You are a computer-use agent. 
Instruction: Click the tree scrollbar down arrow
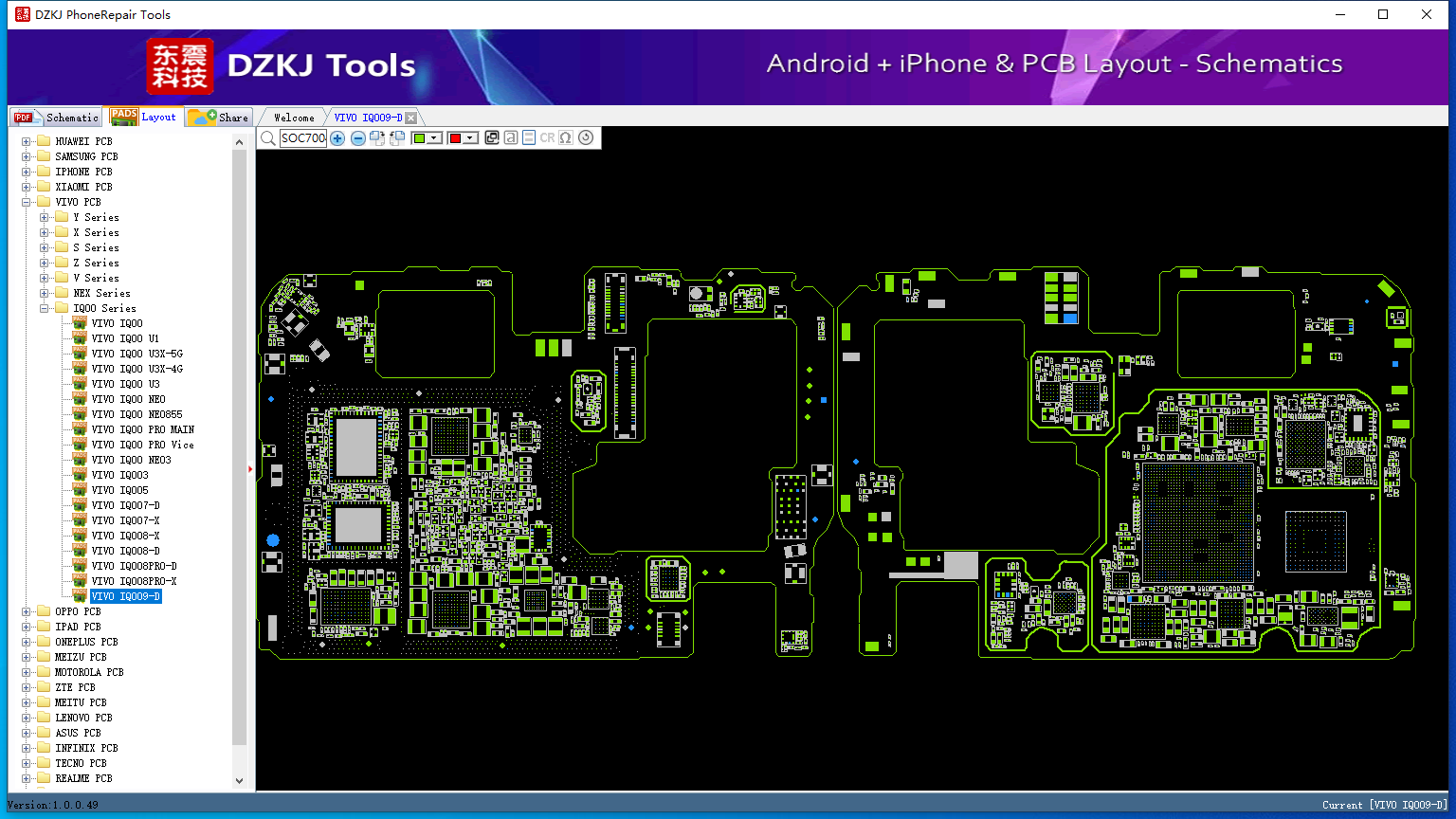coord(239,780)
